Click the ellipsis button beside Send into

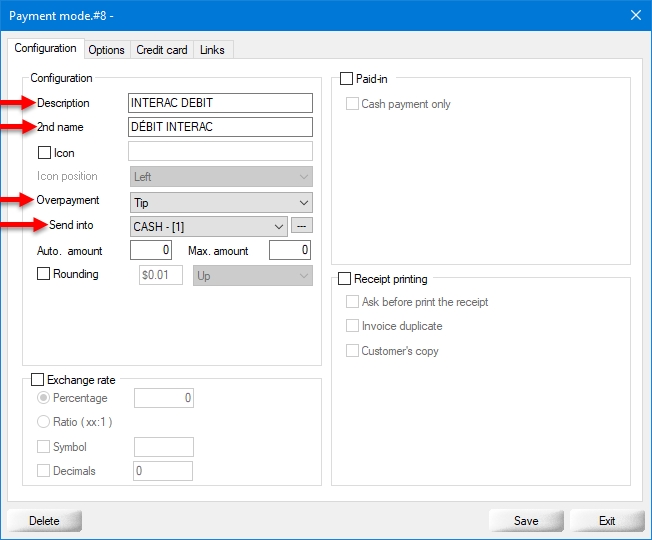coord(302,226)
